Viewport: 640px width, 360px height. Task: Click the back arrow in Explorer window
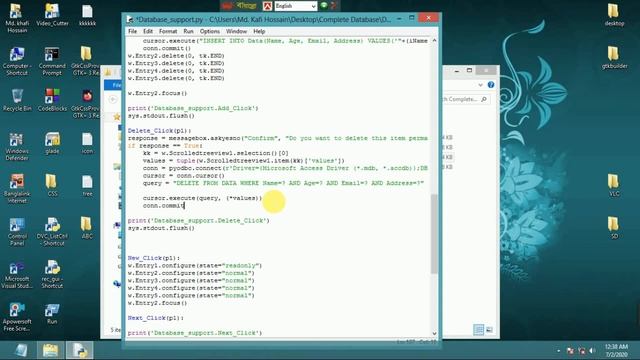(x=113, y=99)
